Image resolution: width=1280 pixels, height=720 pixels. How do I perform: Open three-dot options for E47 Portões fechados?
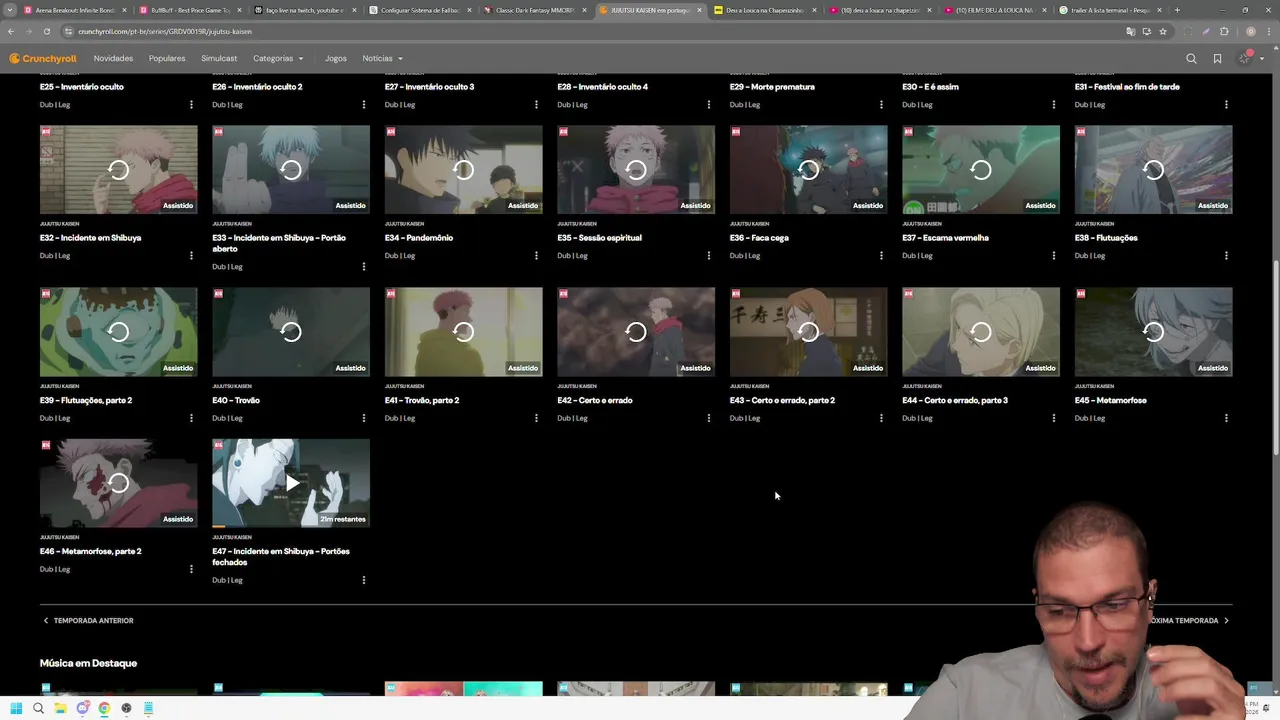coord(364,580)
